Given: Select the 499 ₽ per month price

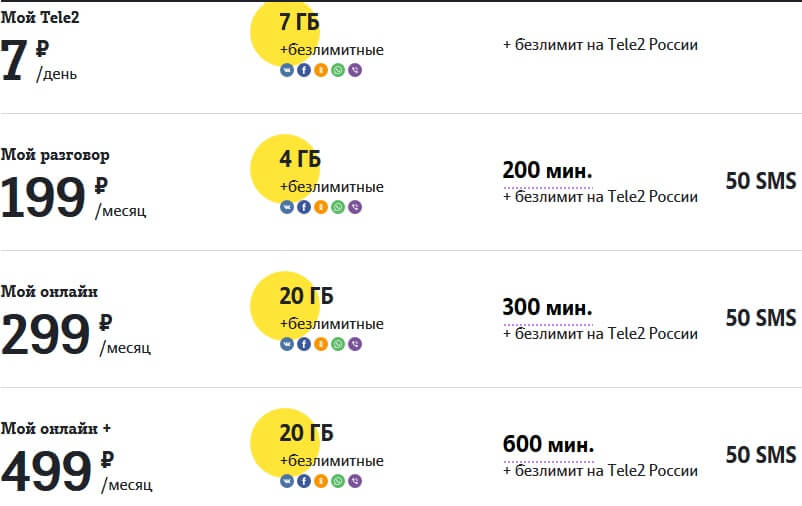Looking at the screenshot, I should click(77, 471).
